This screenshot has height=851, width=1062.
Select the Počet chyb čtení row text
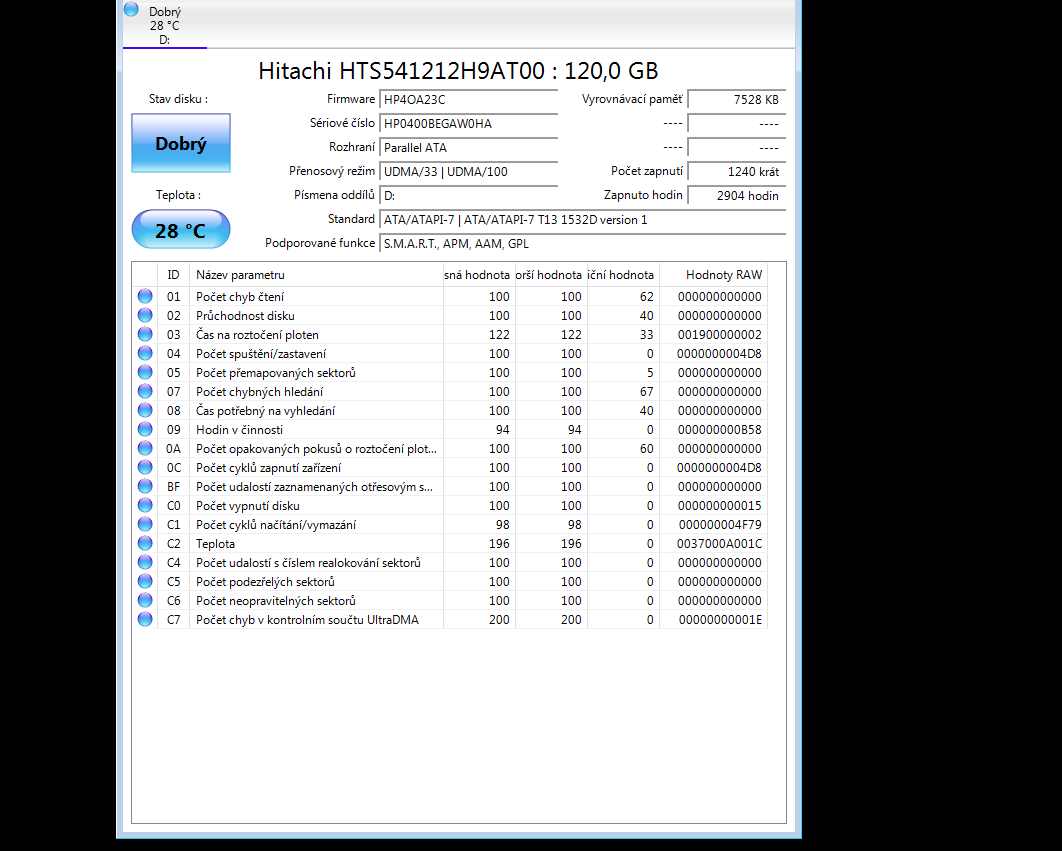click(240, 297)
